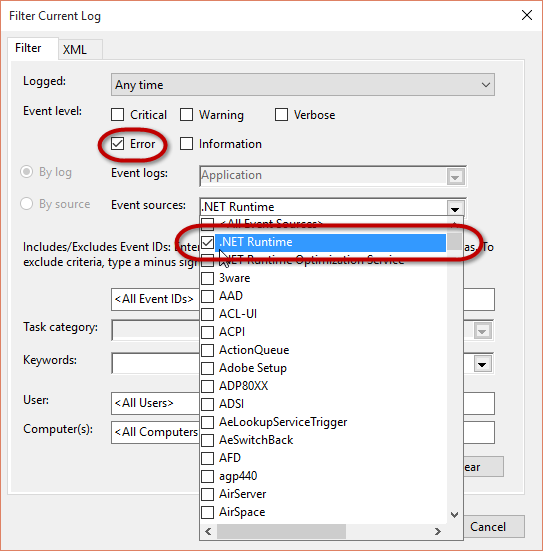Check the AirServer source entry
The width and height of the screenshot is (543, 551).
tap(208, 494)
